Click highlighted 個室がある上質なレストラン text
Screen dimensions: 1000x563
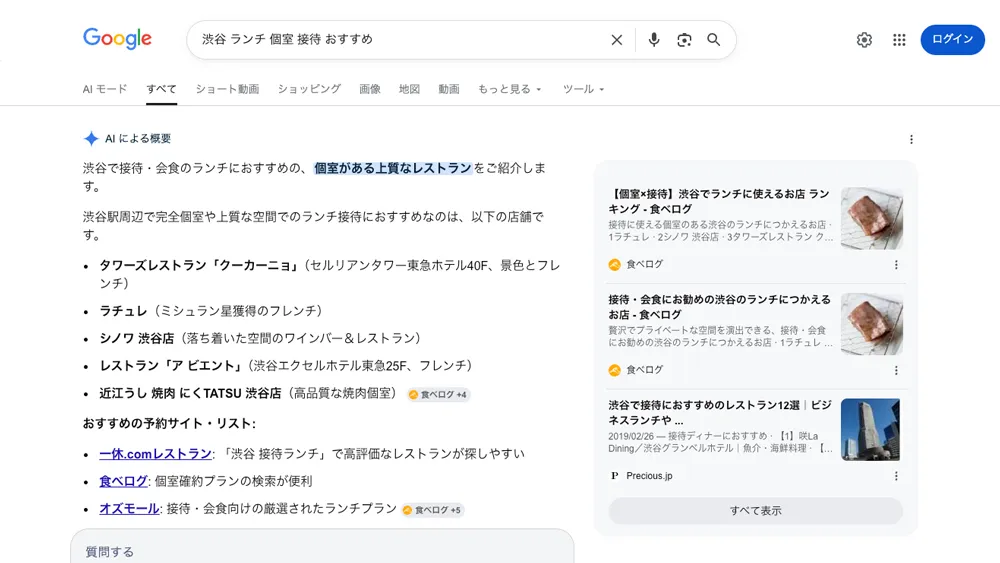click(393, 168)
